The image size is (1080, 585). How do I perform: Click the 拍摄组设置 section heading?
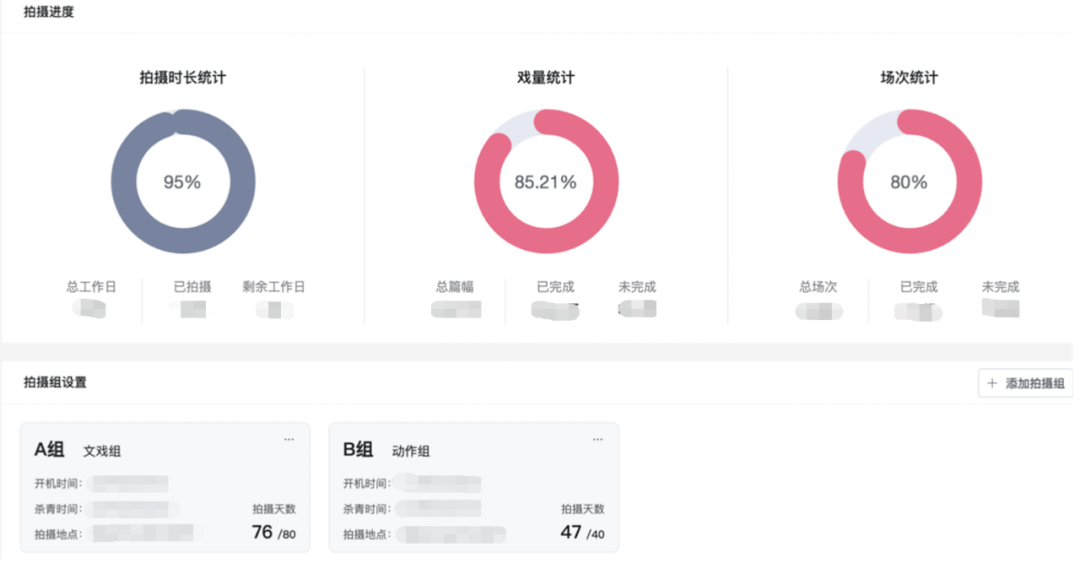click(55, 382)
